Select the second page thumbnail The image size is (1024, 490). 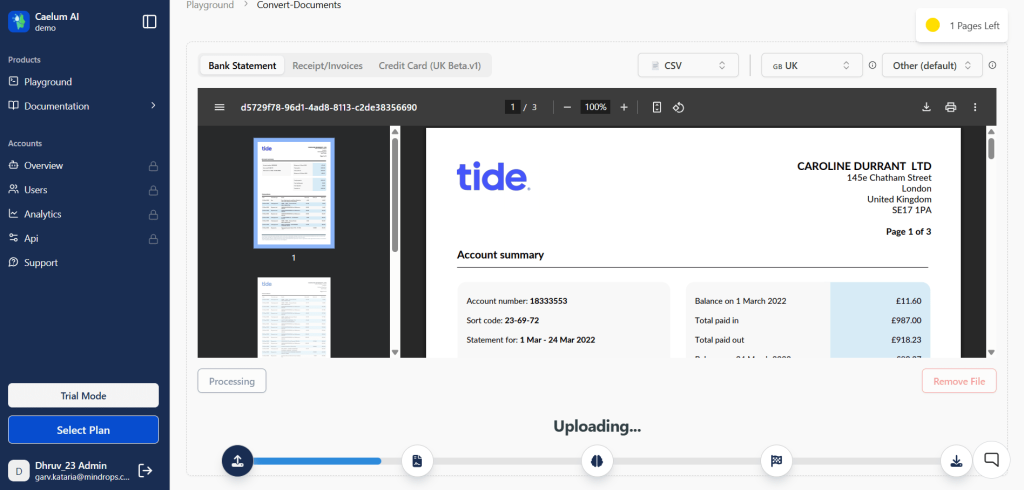(x=294, y=317)
